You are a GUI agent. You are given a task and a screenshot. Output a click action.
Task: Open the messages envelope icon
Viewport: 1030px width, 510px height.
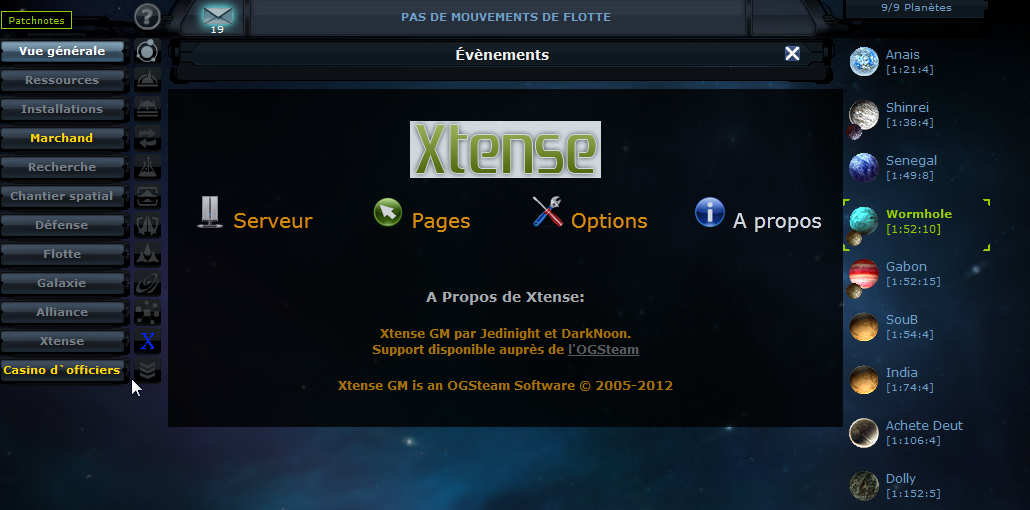tap(216, 15)
